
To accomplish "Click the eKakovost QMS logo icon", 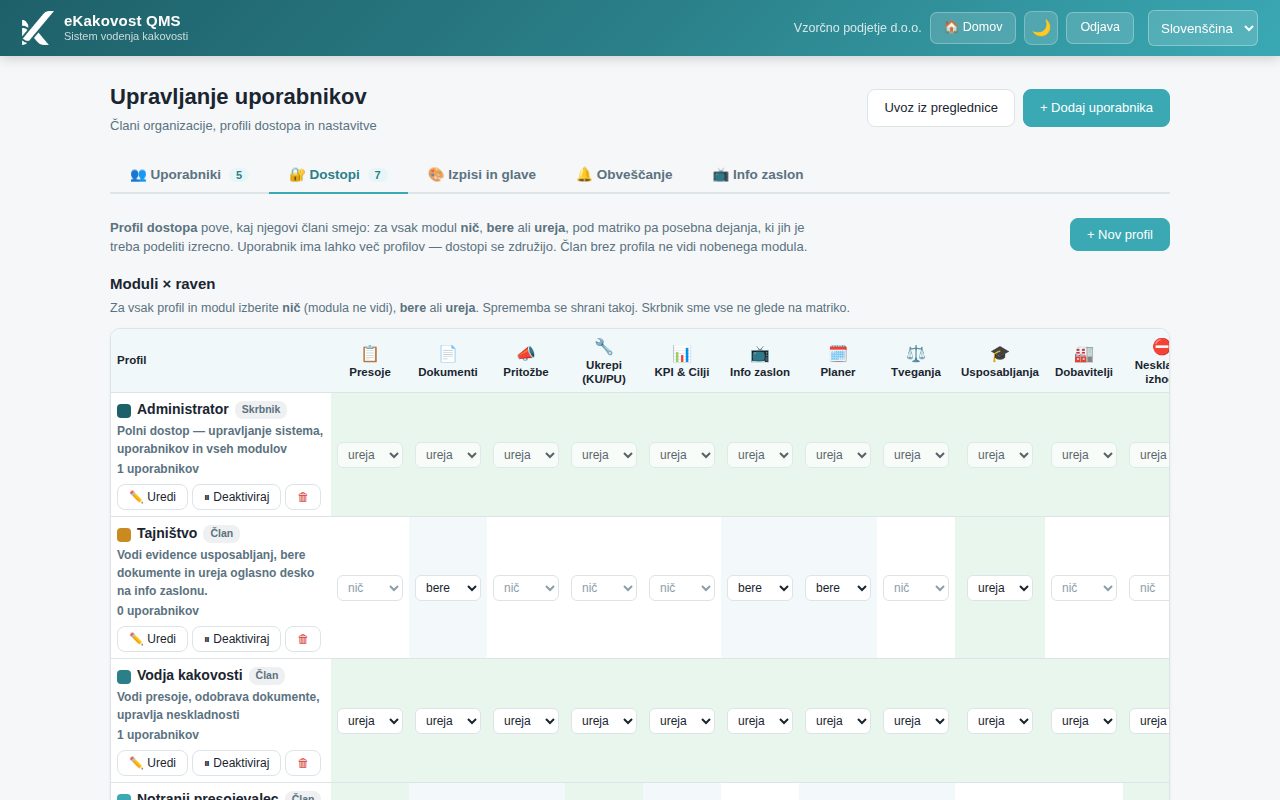I will [36, 28].
